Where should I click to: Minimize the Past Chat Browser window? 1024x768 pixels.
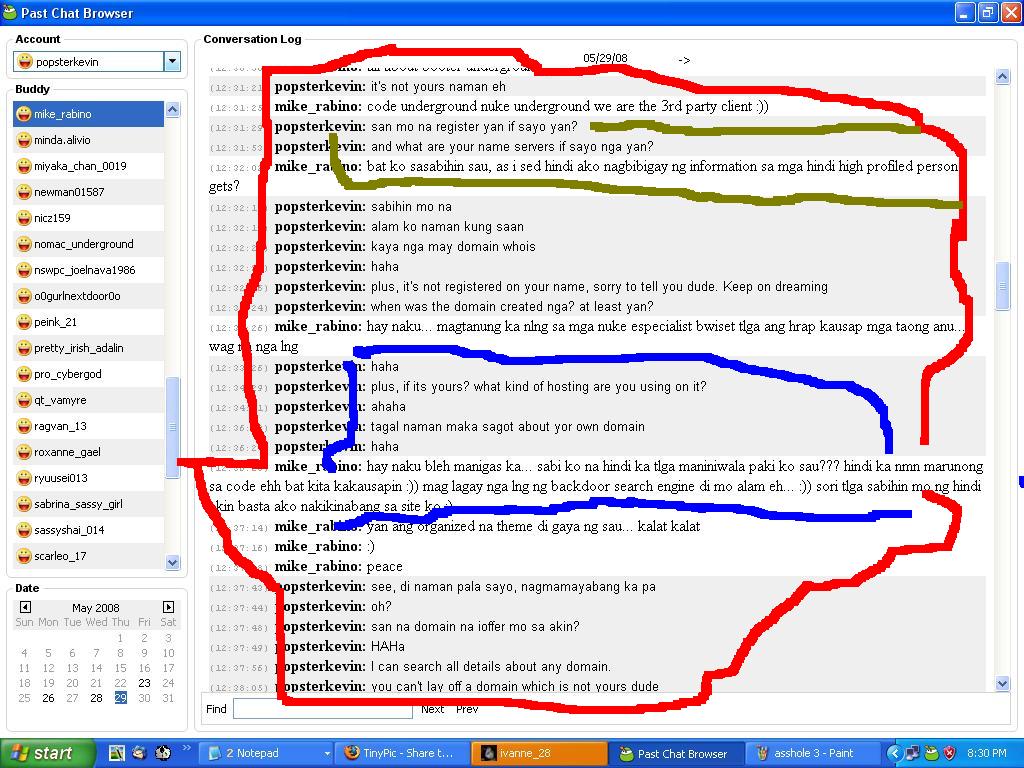[965, 12]
